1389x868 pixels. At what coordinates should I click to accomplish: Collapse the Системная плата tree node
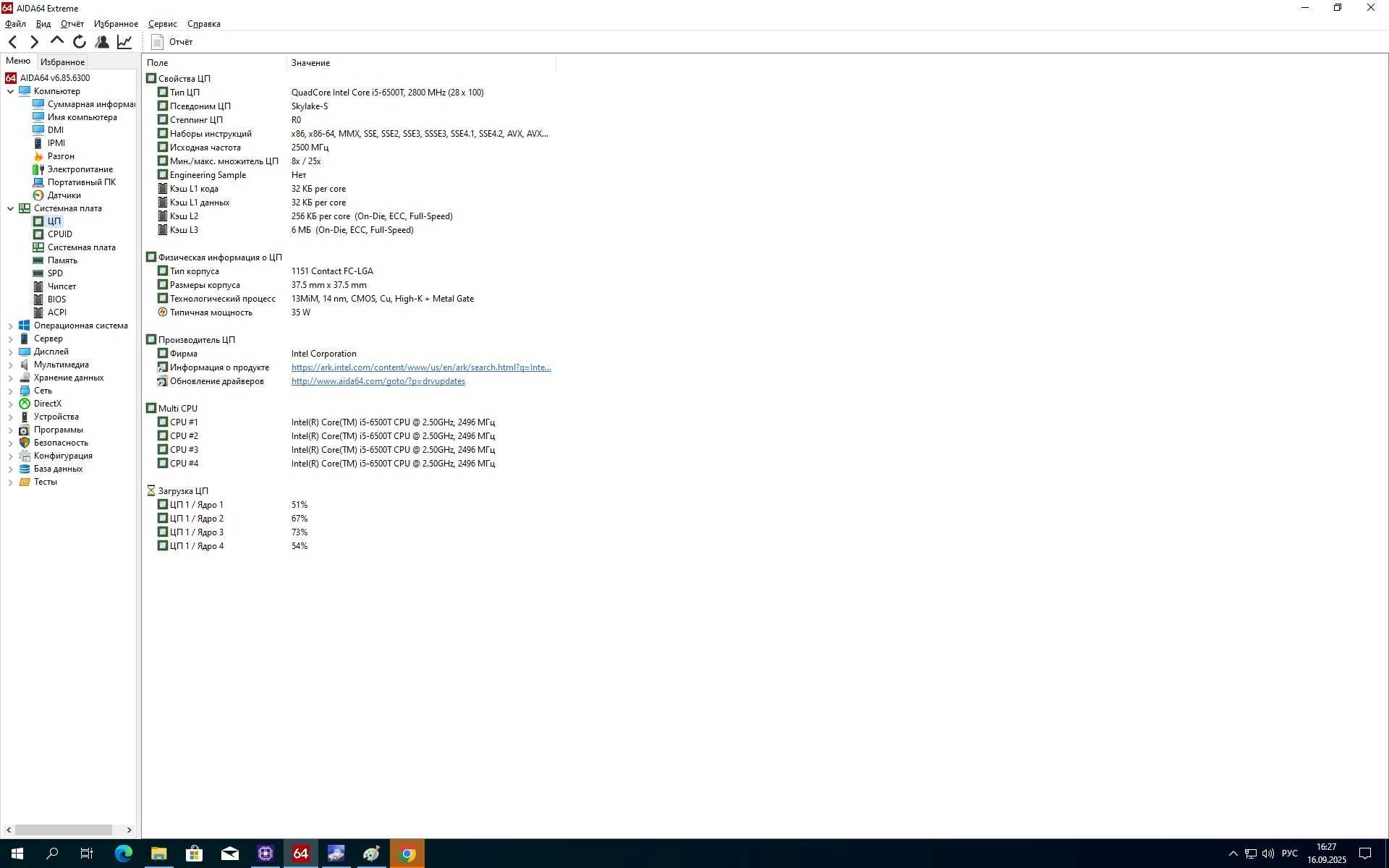pyautogui.click(x=11, y=208)
